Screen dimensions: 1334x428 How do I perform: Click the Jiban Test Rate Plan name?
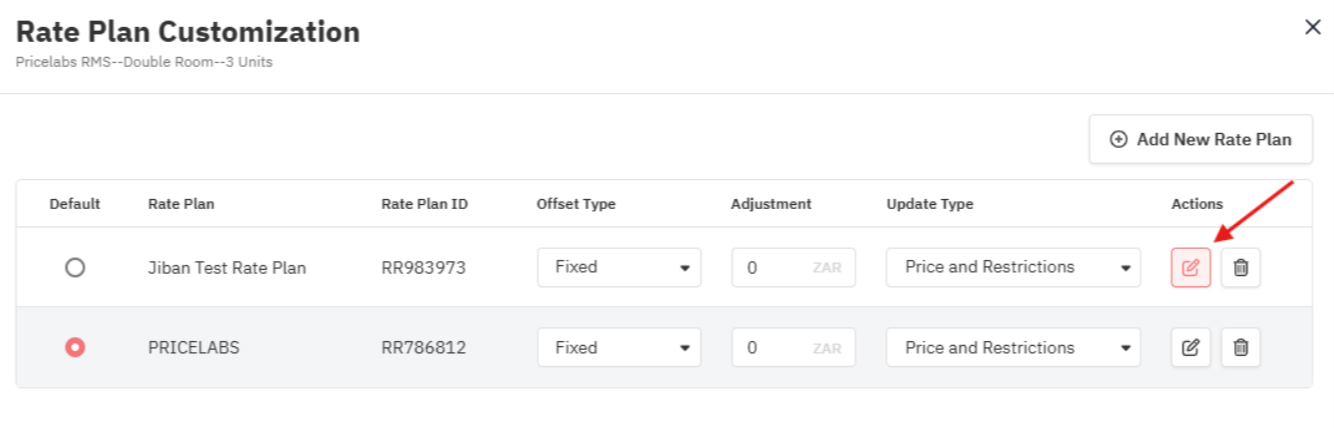[227, 268]
